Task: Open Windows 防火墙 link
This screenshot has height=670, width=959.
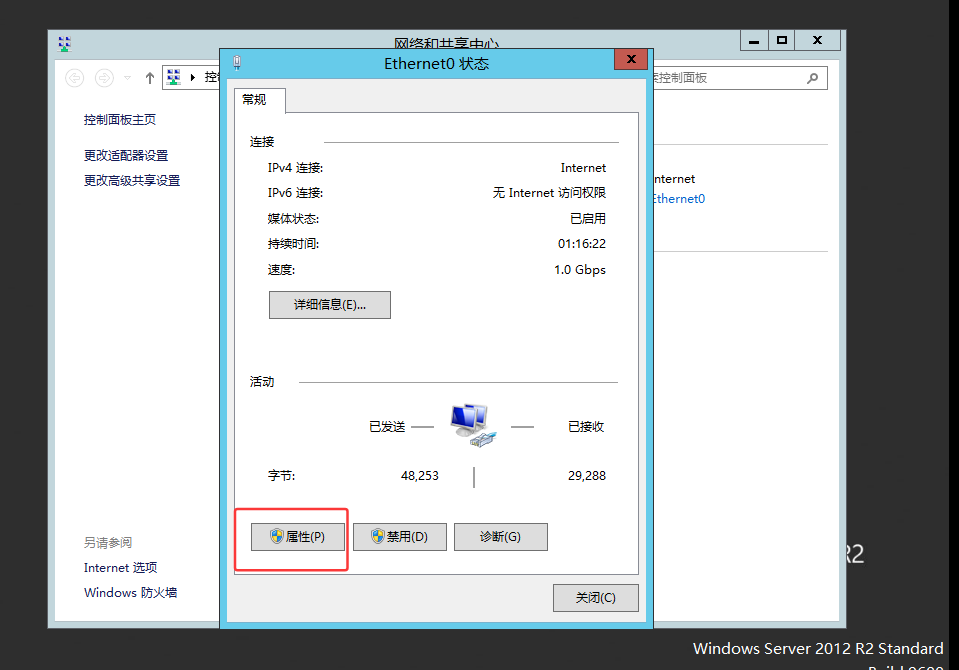Action: point(130,593)
